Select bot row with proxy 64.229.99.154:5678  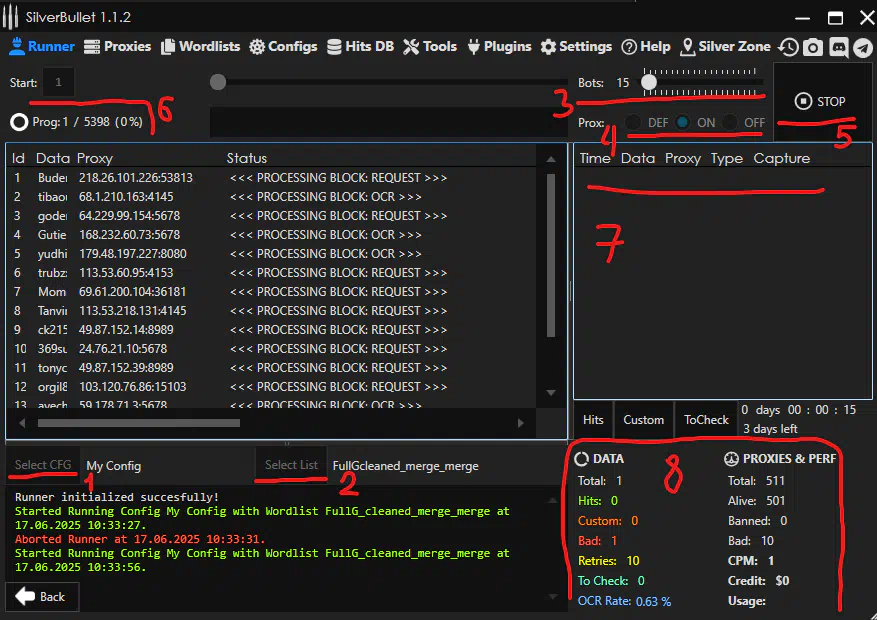[x=271, y=216]
